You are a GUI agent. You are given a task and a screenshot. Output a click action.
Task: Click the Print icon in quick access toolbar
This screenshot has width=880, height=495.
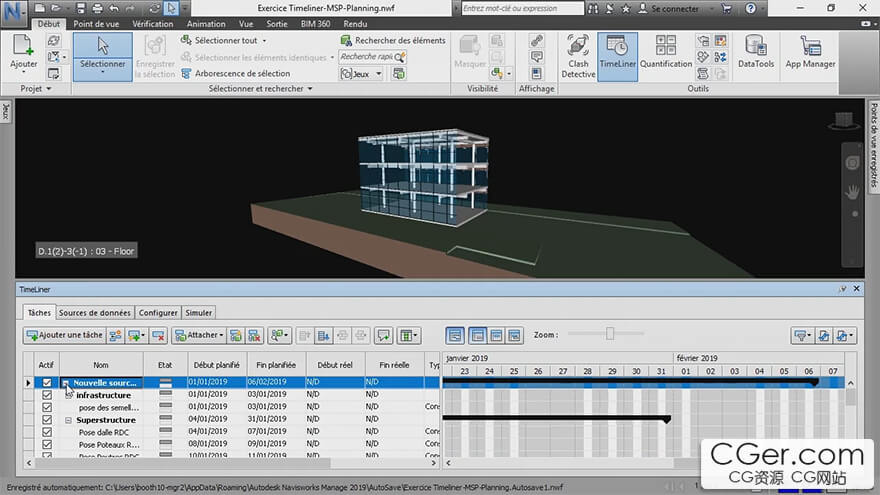point(97,8)
